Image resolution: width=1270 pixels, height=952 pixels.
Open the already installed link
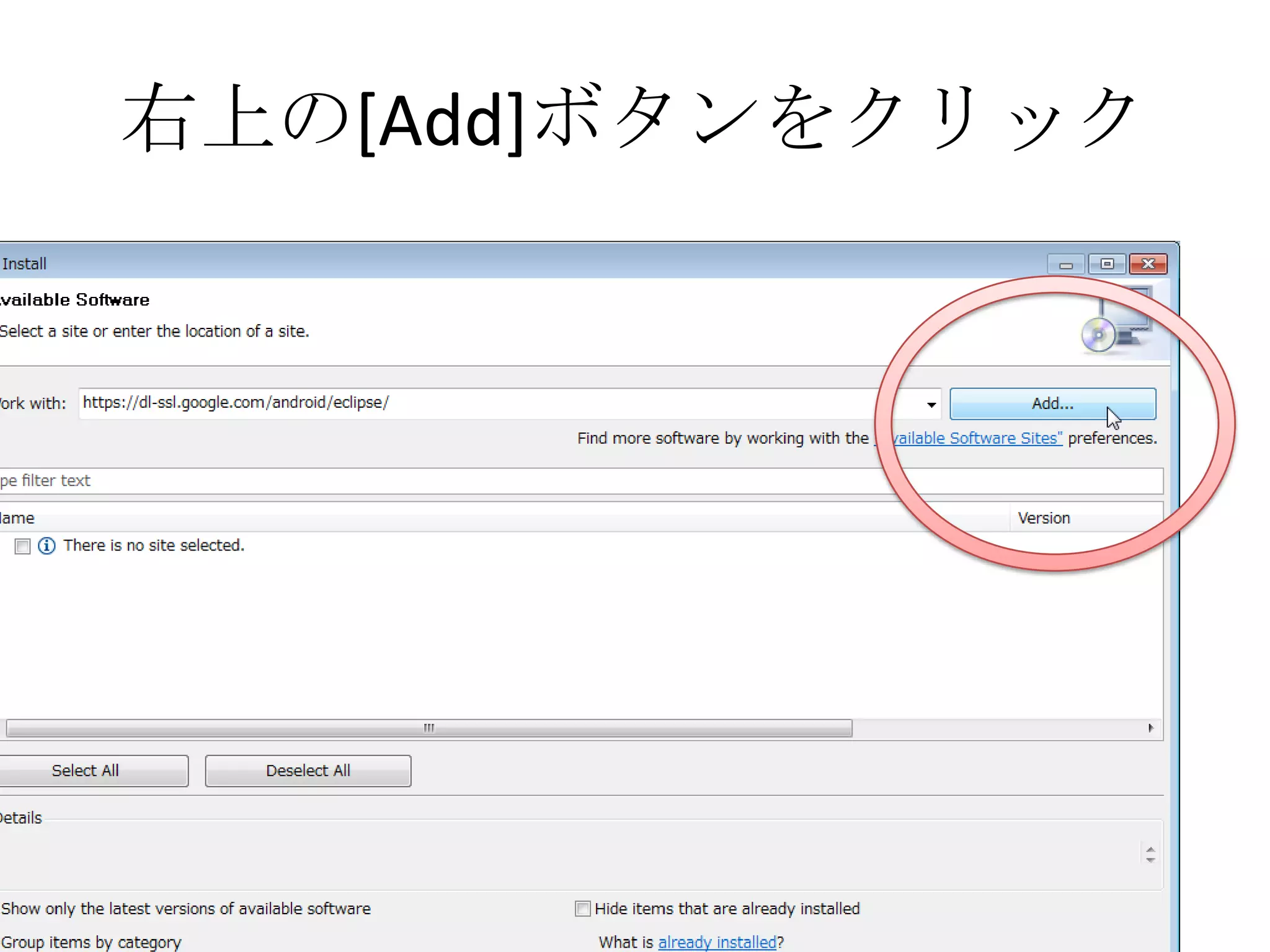717,942
